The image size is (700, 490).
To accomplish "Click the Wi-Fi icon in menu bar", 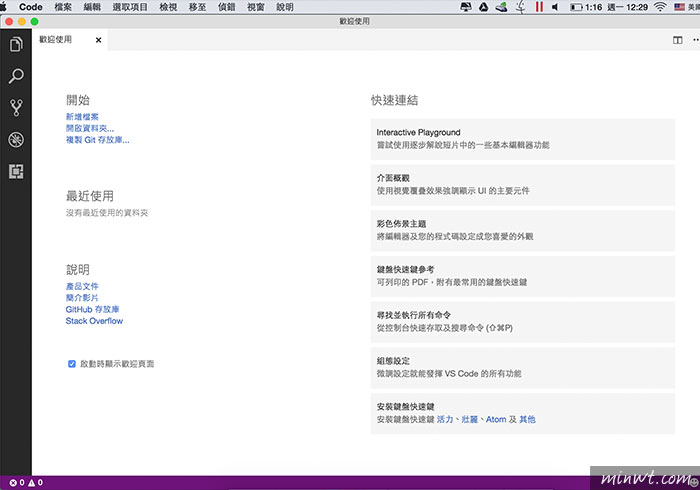I will click(x=660, y=7).
